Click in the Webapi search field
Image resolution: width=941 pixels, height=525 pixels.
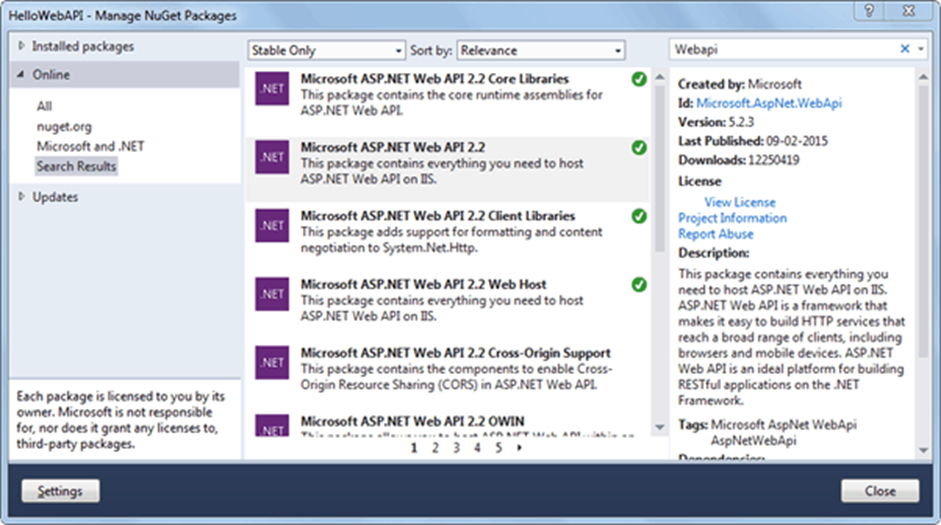tap(783, 49)
